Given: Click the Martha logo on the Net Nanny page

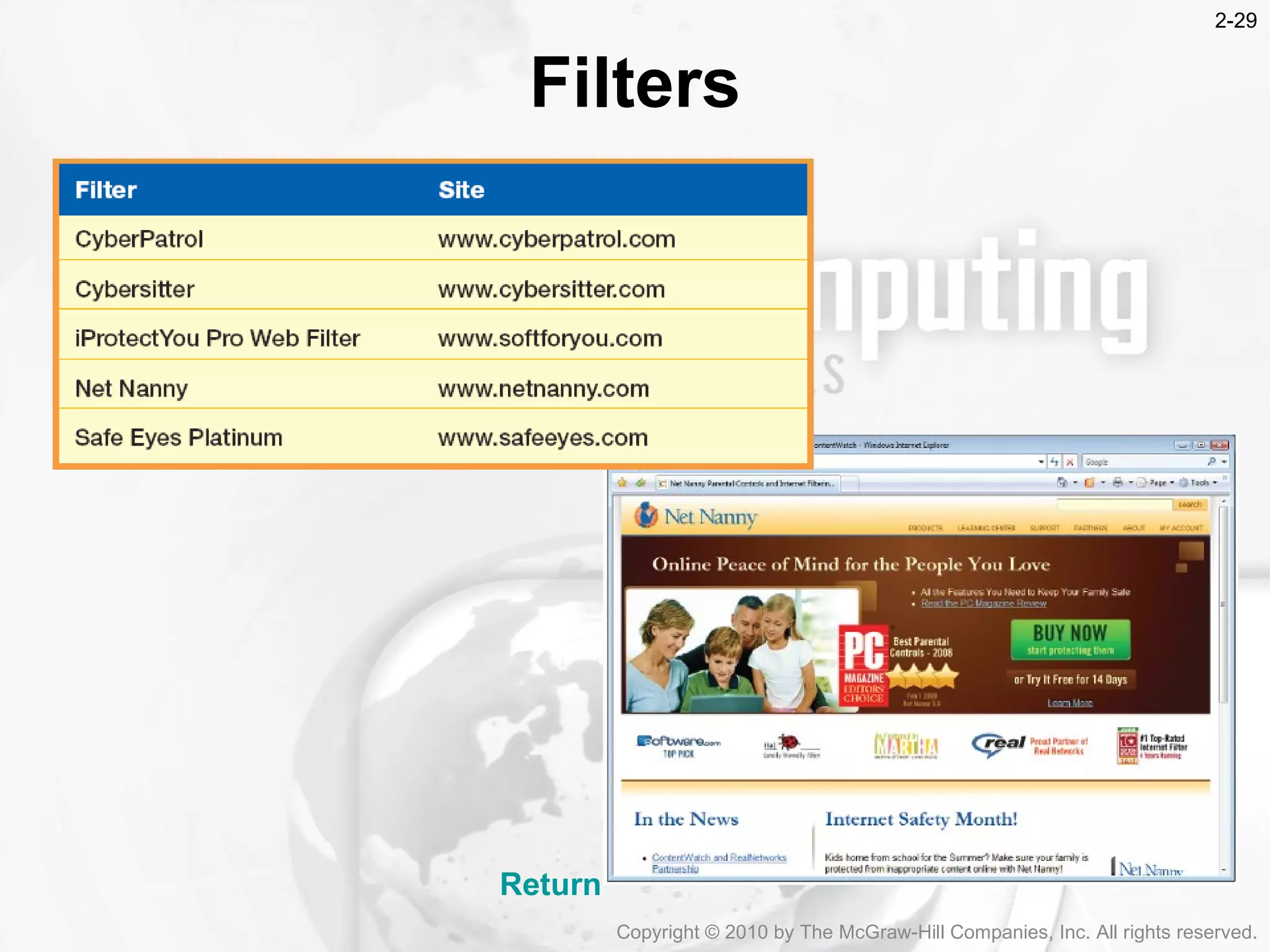Looking at the screenshot, I should click(906, 746).
